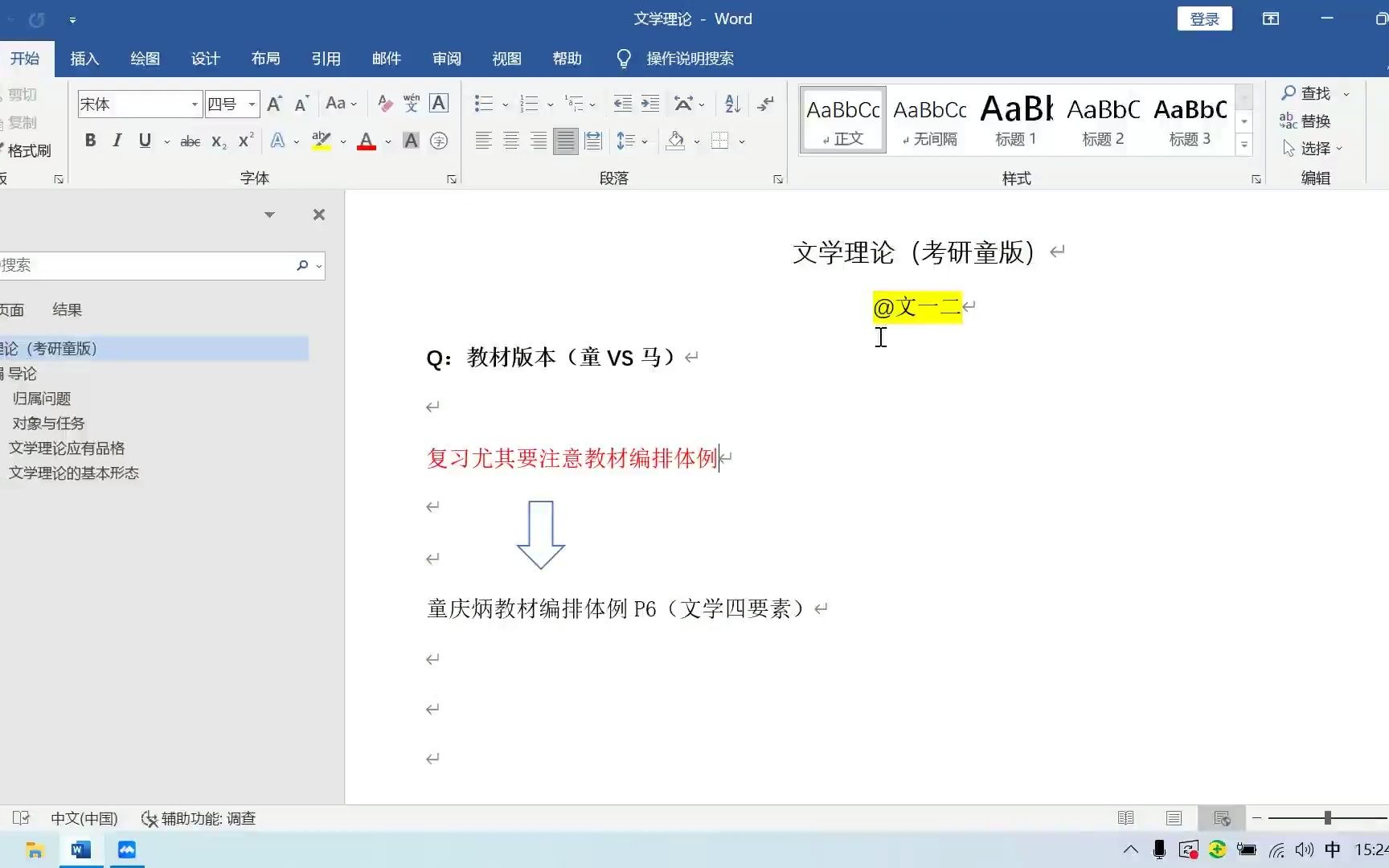The height and width of the screenshot is (868, 1389).
Task: Apply numbered list icon
Action: (529, 103)
